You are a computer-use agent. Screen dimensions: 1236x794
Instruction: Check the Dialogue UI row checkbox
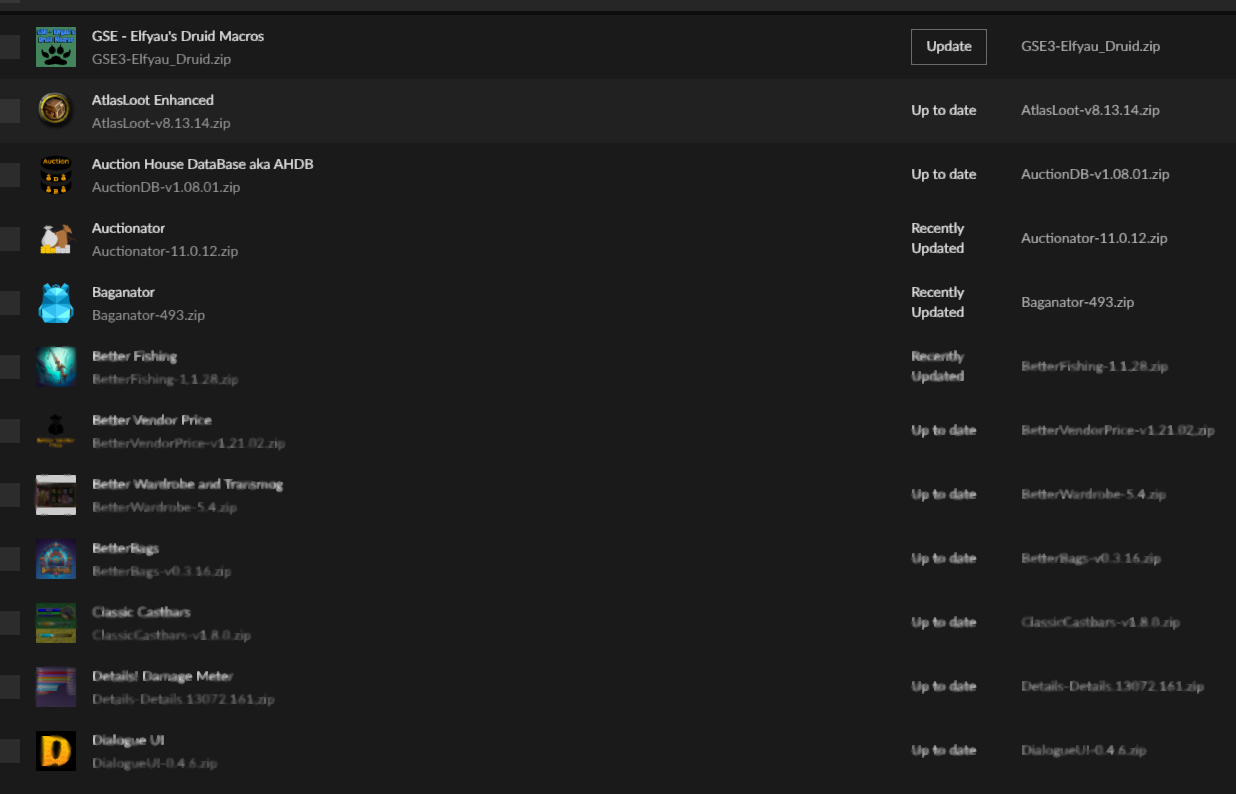9,751
